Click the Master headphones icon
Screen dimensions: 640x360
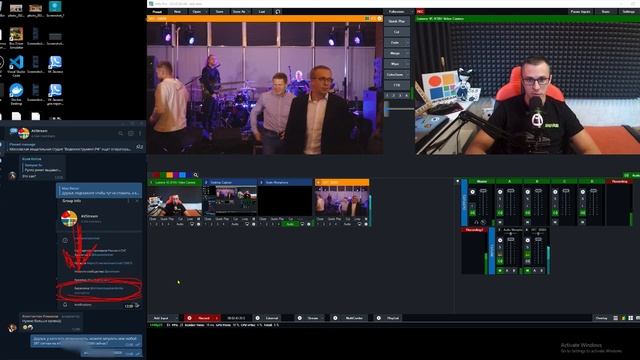(x=476, y=222)
